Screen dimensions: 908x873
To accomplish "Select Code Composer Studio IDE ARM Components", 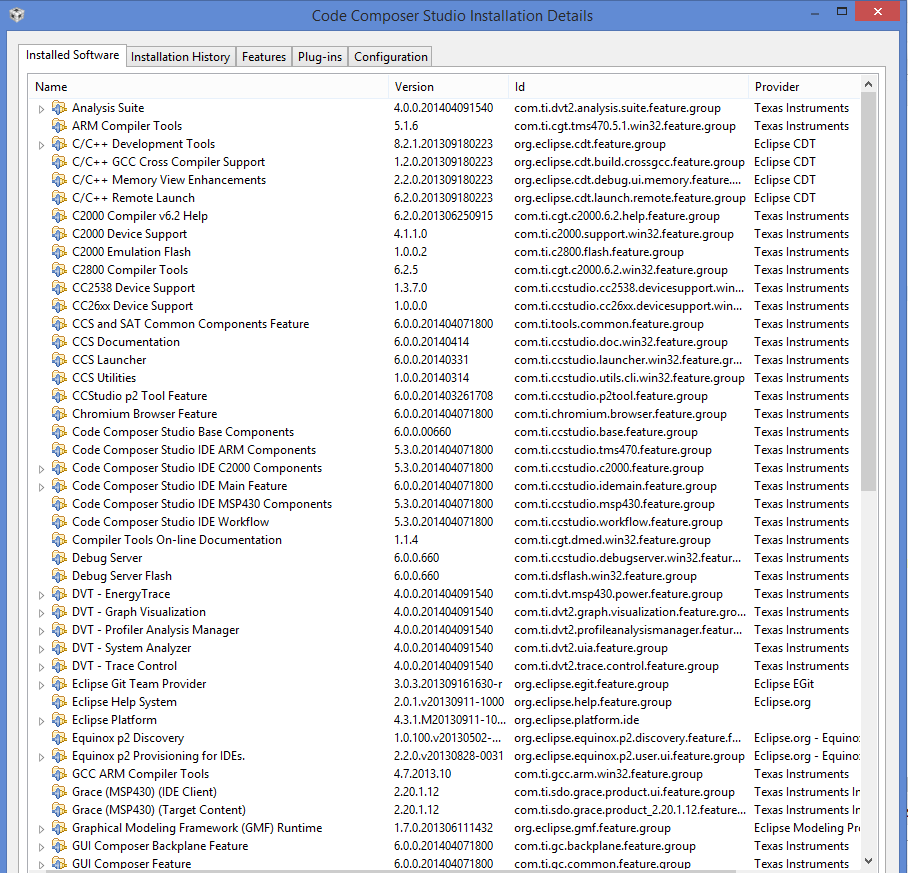I will click(445, 450).
